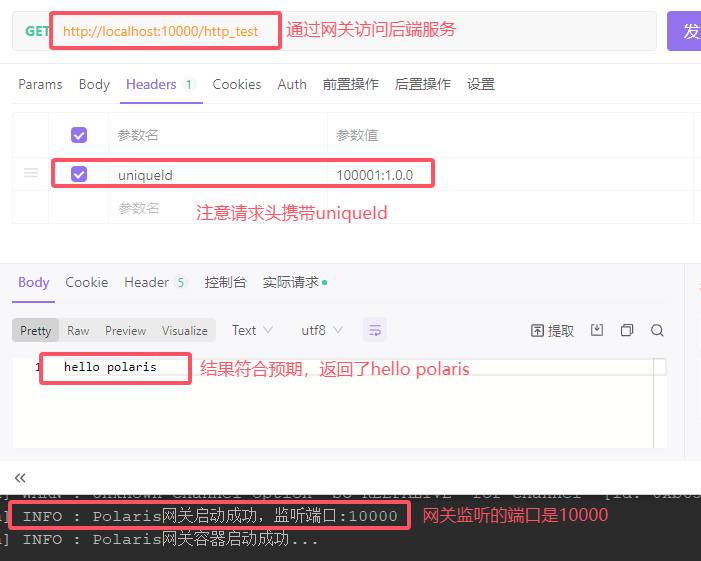Screen dimensions: 701x561
Task: Click the word wrap icon in response toolbar
Action: click(375, 330)
